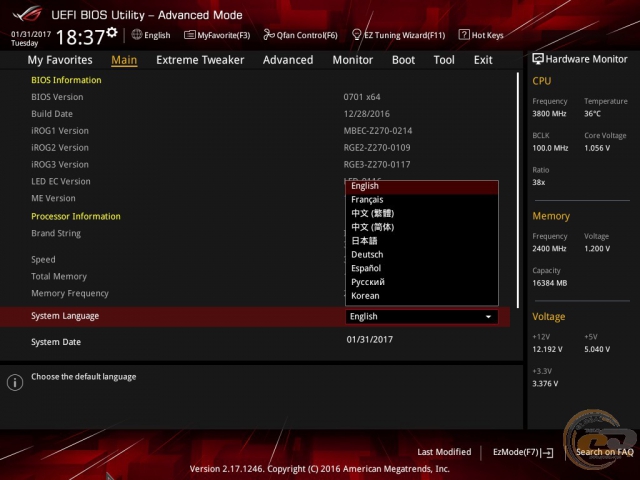This screenshot has width=640, height=480.
Task: Choose Français in the language list
Action: coord(422,200)
